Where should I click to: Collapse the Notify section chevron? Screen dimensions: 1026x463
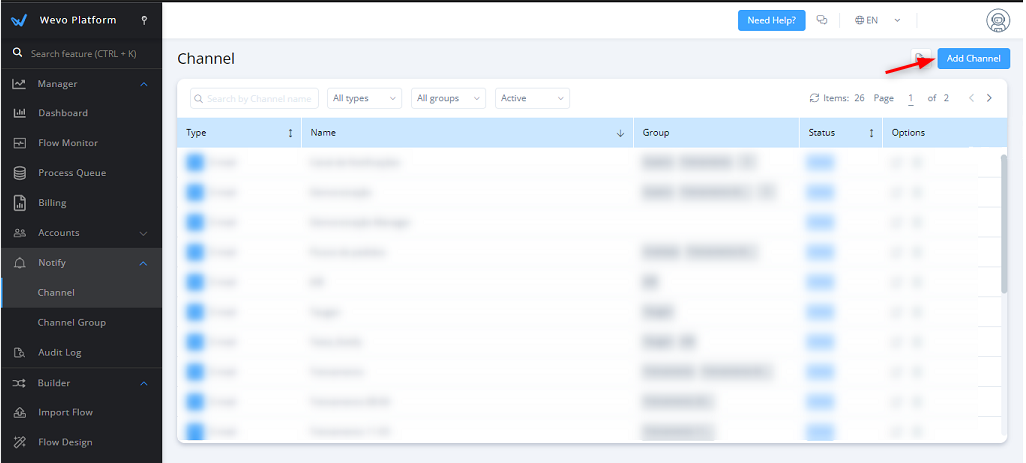pos(145,264)
